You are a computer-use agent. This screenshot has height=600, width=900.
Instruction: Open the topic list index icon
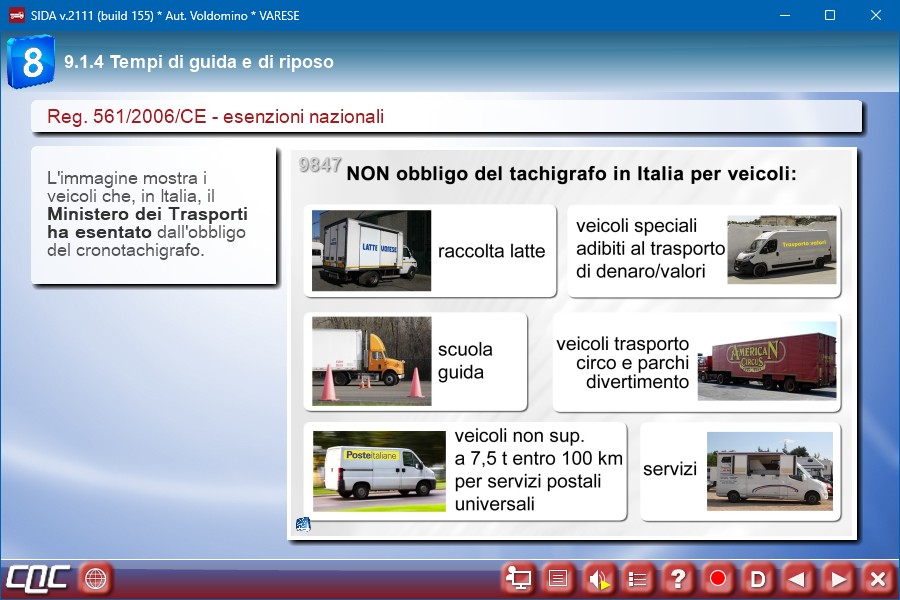638,578
